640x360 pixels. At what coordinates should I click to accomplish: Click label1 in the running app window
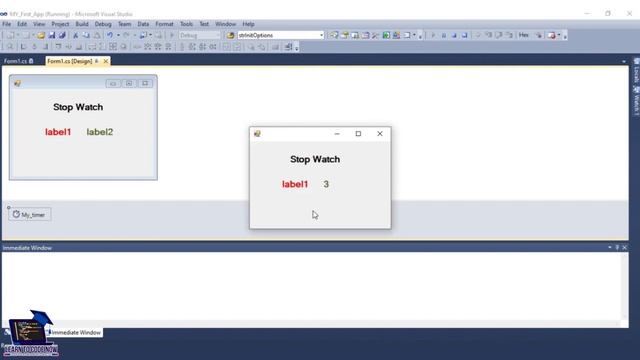pos(295,184)
